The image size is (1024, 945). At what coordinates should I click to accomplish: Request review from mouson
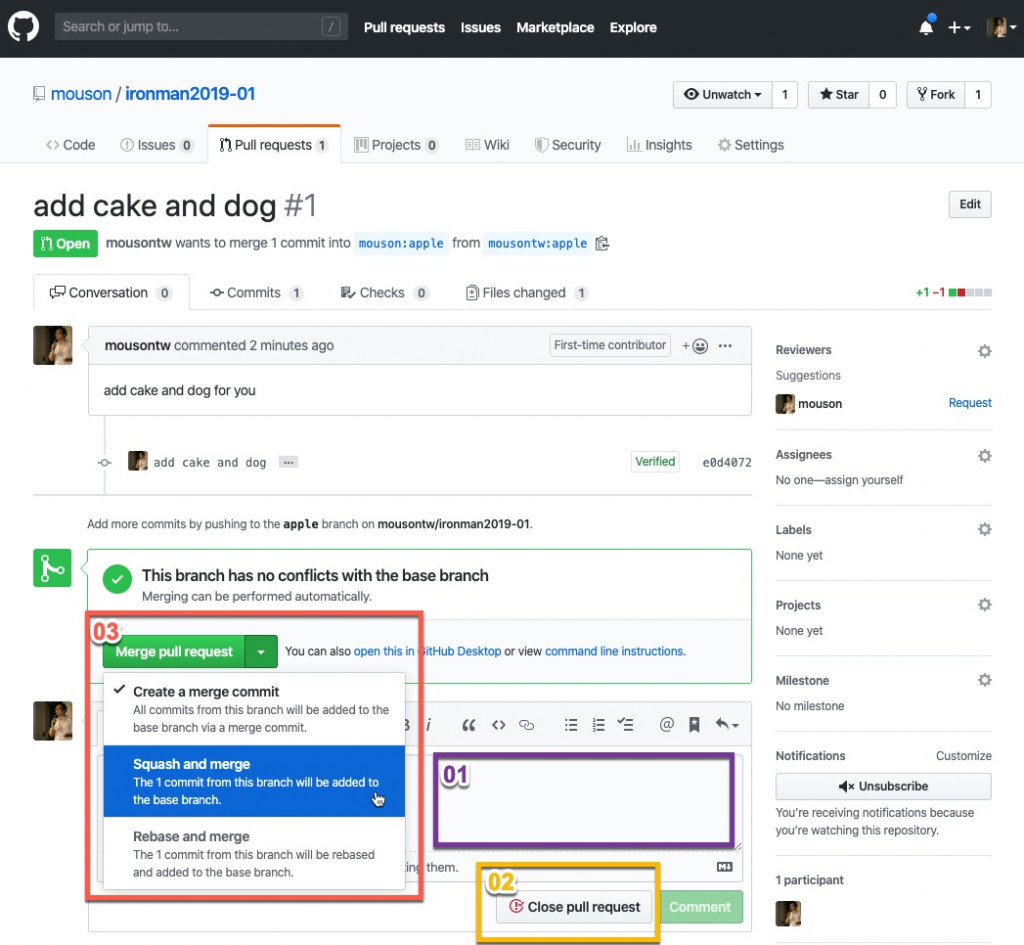click(970, 403)
